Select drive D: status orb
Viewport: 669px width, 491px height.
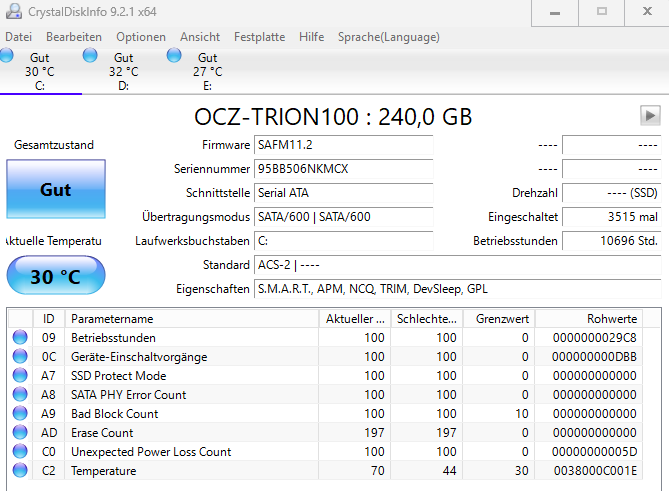coord(90,55)
